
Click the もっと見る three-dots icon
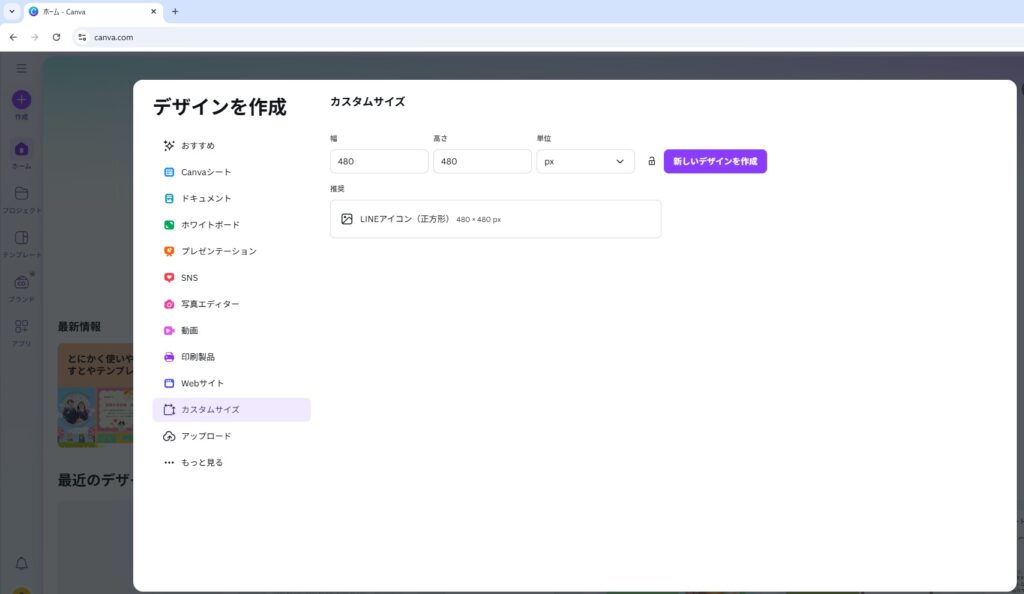click(x=168, y=463)
